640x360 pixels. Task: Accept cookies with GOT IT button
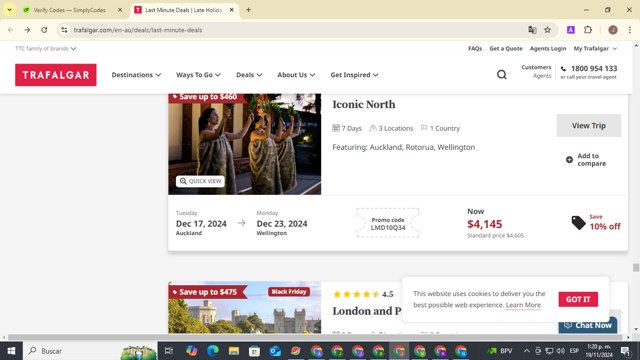click(x=578, y=299)
